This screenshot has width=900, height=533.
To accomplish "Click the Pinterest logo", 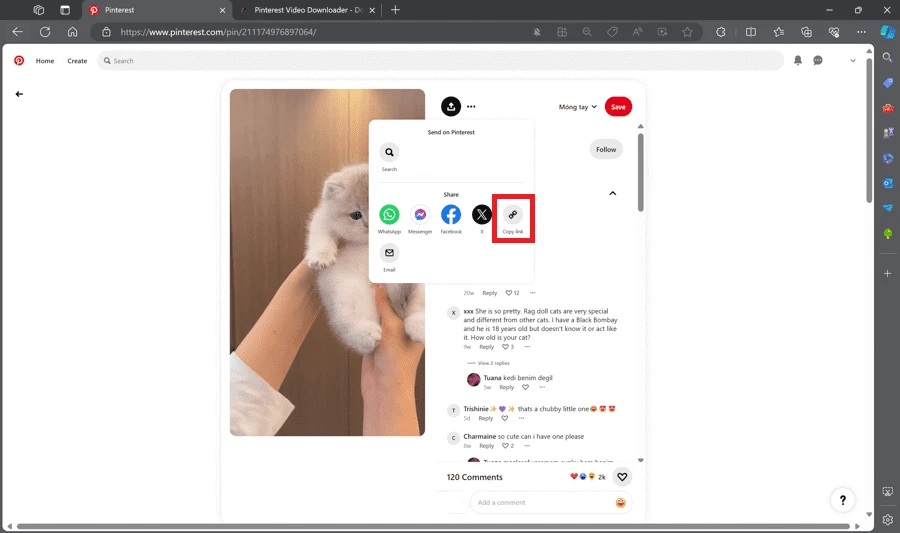I will (19, 60).
